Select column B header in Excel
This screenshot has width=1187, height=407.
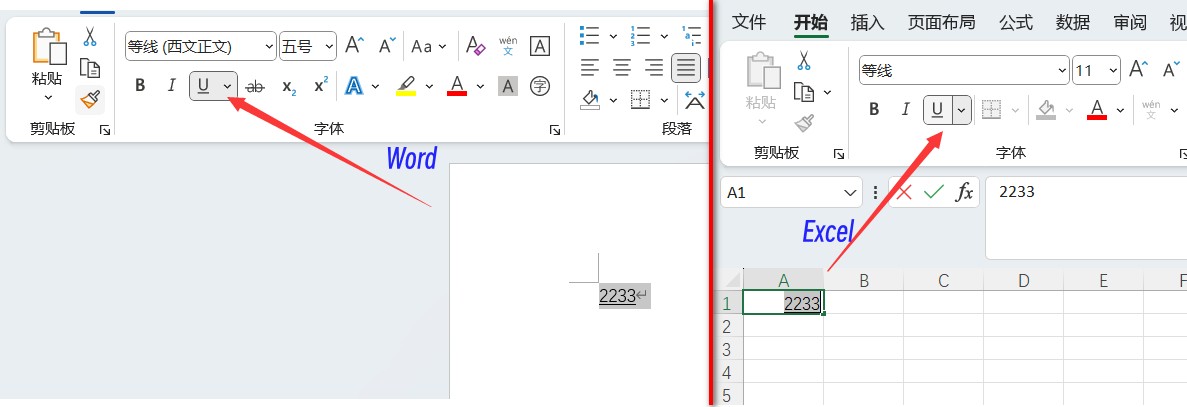(864, 281)
